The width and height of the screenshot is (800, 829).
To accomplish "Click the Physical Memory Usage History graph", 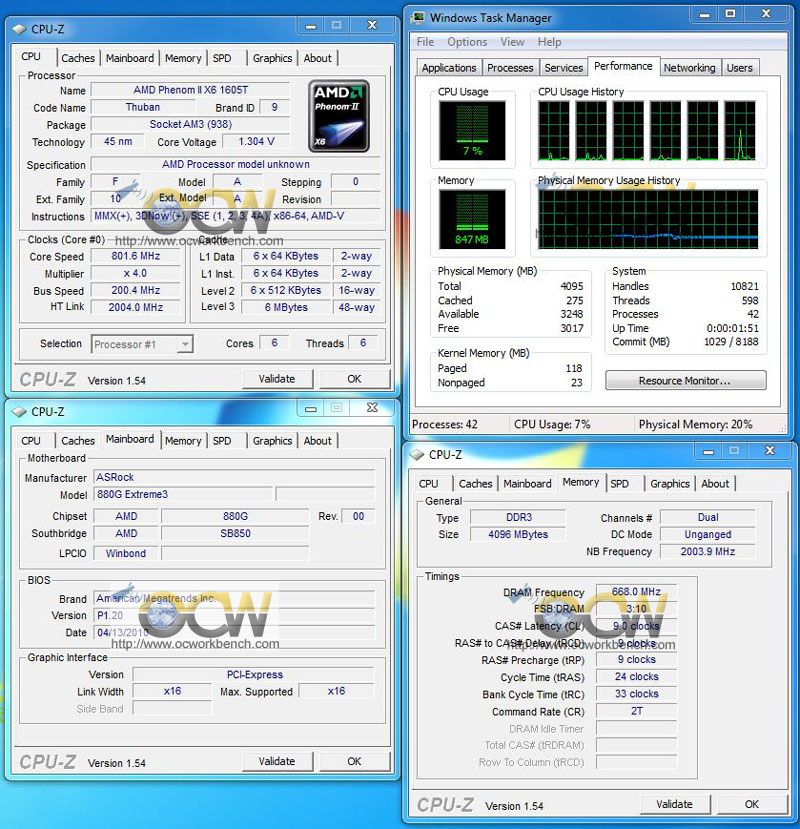I will tap(648, 219).
